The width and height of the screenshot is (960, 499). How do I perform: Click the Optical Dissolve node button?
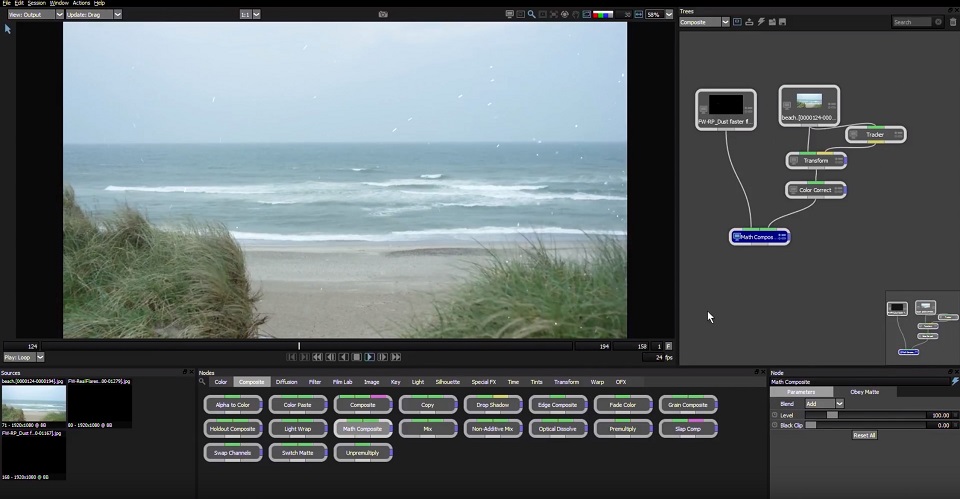(557, 429)
